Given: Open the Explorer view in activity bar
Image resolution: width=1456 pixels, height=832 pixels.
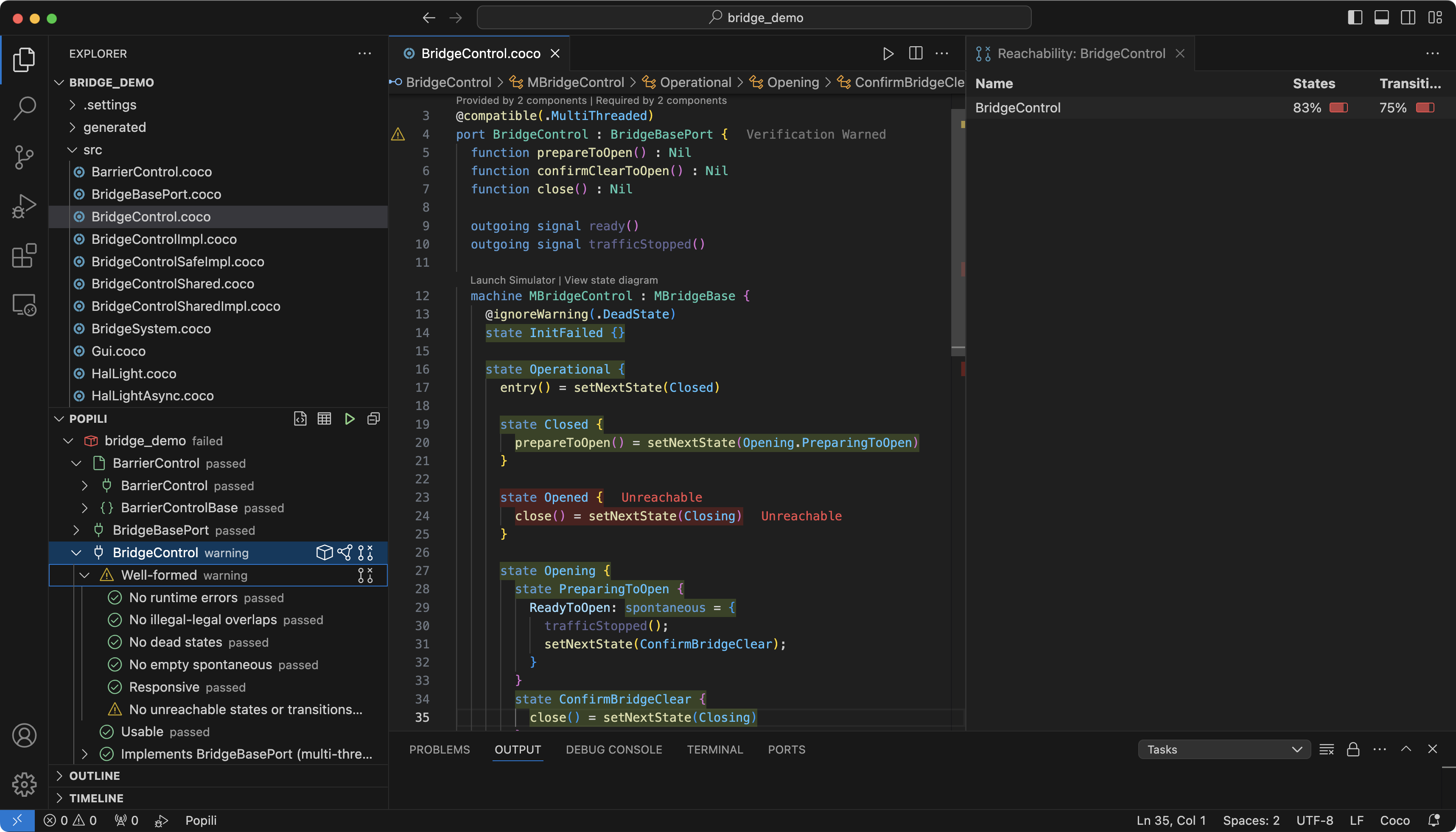Looking at the screenshot, I should coord(24,59).
